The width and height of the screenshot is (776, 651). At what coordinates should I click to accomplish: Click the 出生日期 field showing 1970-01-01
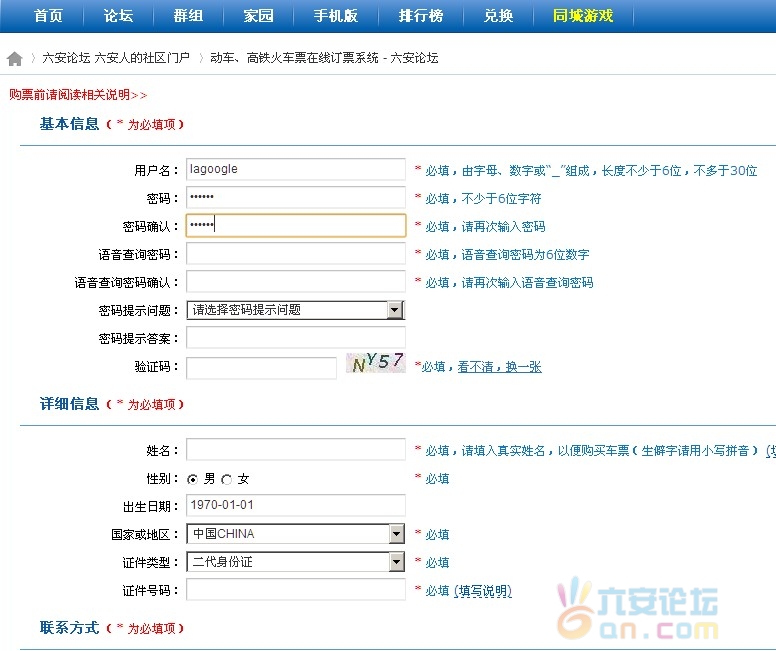pyautogui.click(x=296, y=505)
